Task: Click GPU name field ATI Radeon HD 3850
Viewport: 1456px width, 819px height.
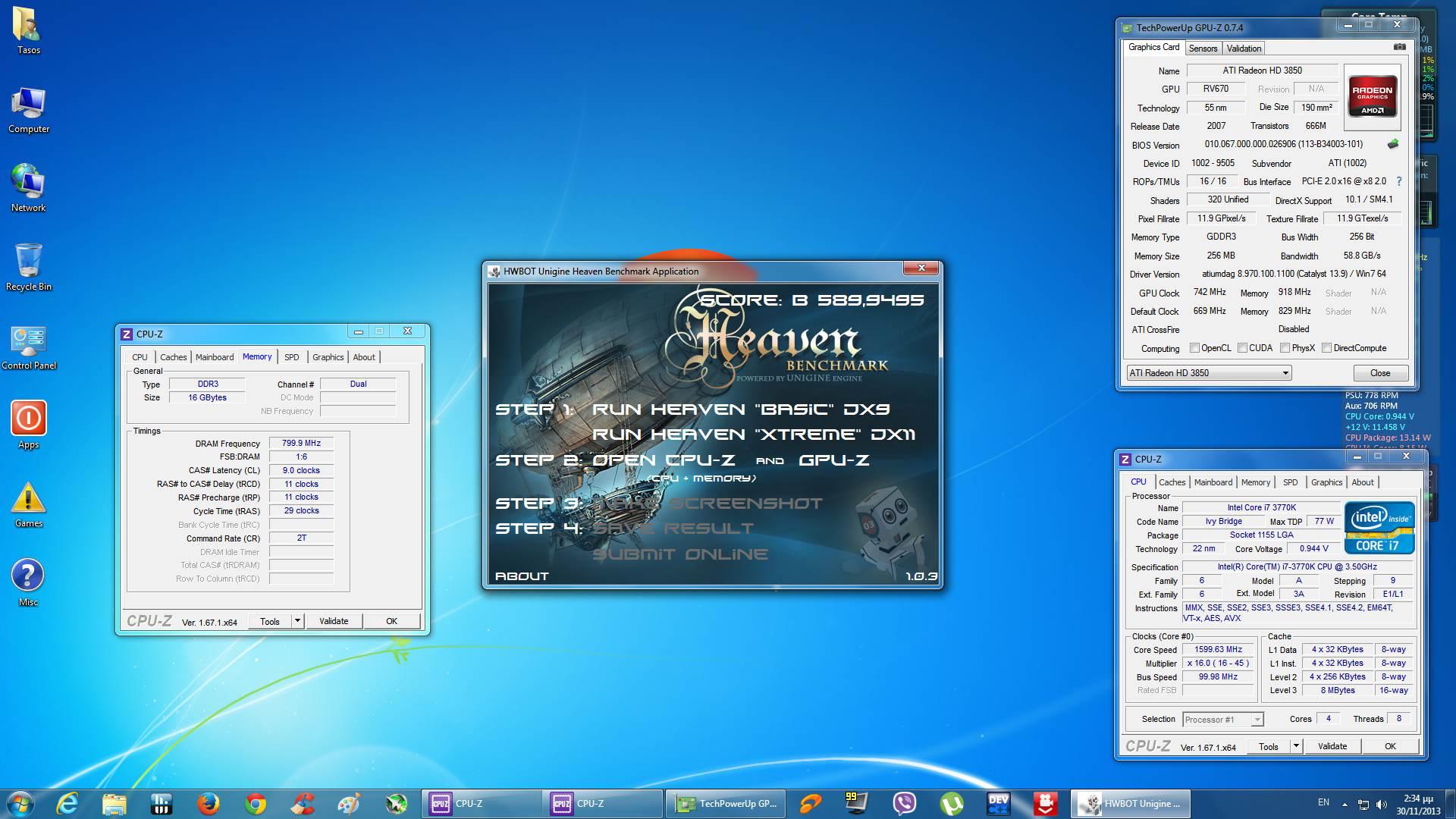Action: tap(1262, 71)
